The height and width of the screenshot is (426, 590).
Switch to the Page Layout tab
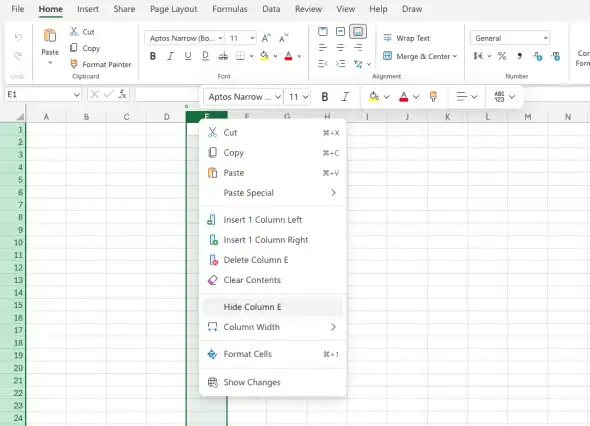coord(173,9)
